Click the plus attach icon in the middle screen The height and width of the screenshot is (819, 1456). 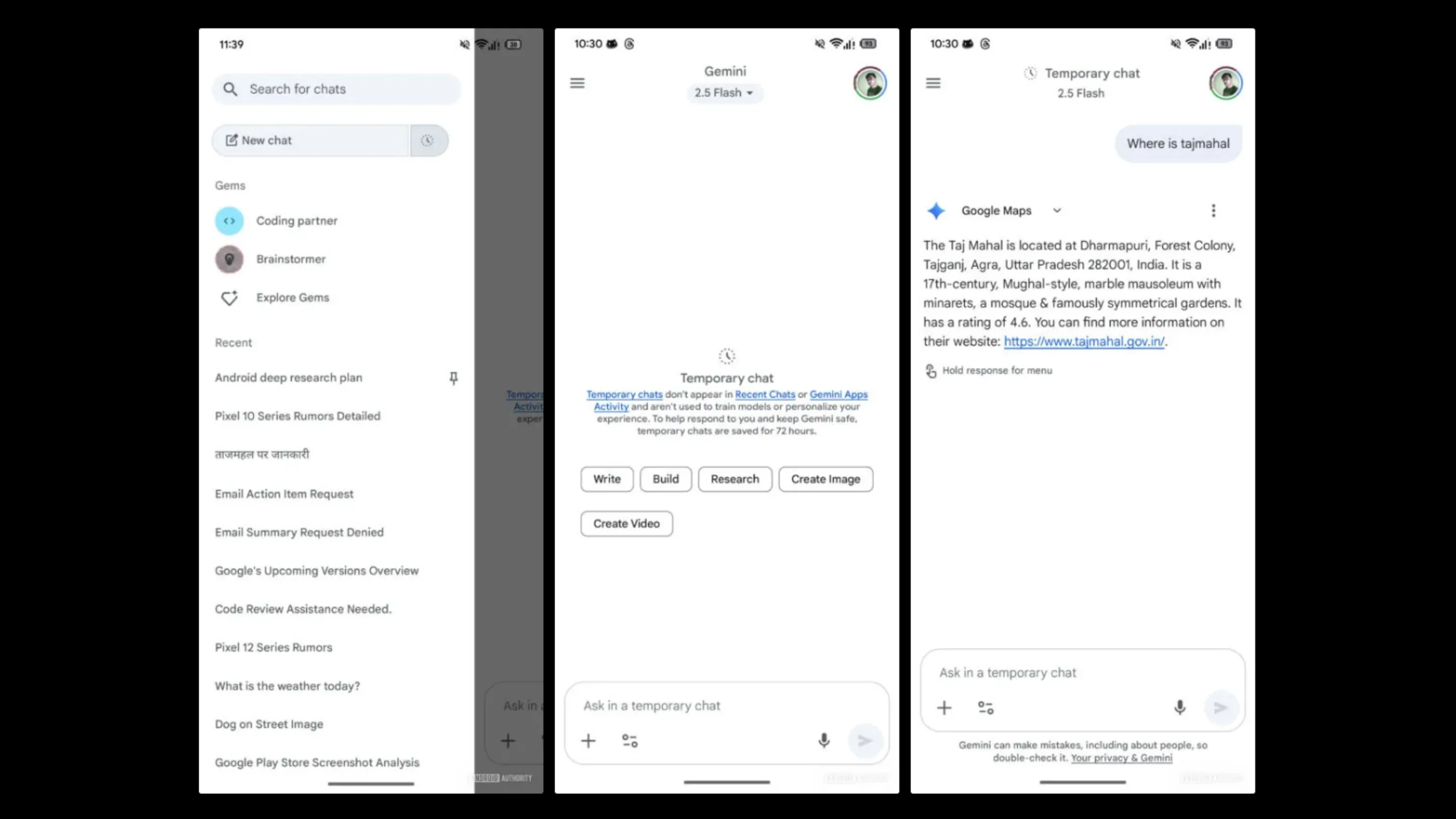(588, 741)
